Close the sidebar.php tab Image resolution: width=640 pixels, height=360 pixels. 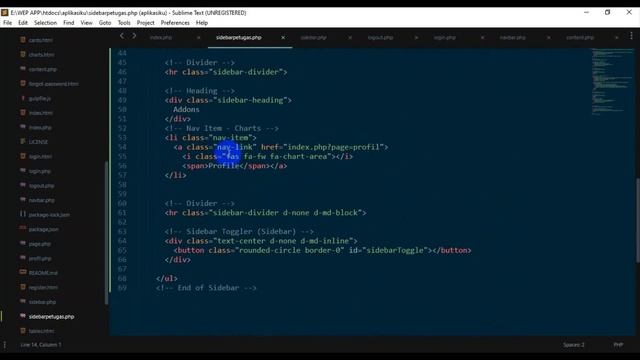click(350, 38)
